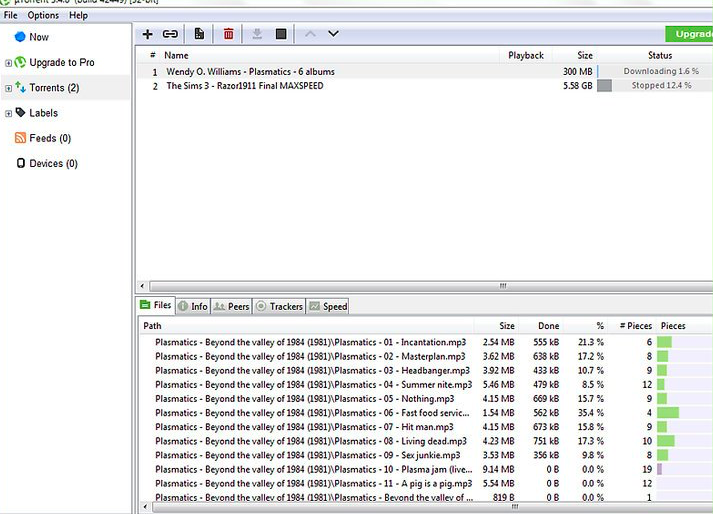Click the Devices phone icon
Screen dimensions: 713x514
point(20,163)
